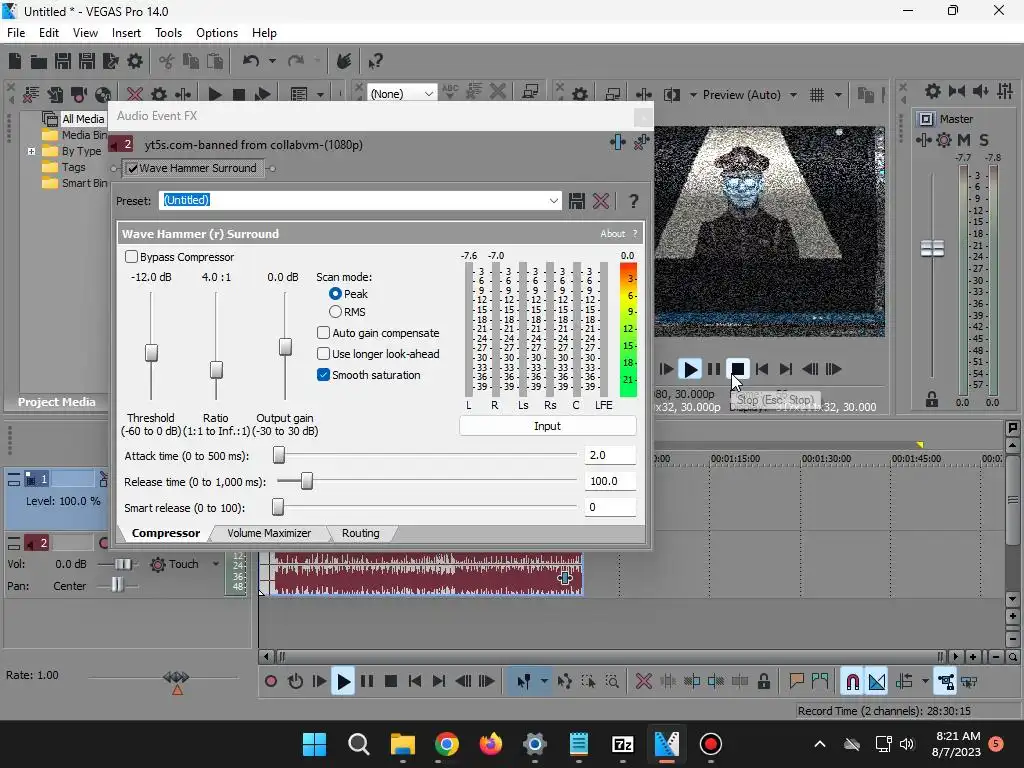This screenshot has height=768, width=1024.
Task: Toggle Wave Hammer Surround plug-in checkbox
Action: click(x=133, y=168)
